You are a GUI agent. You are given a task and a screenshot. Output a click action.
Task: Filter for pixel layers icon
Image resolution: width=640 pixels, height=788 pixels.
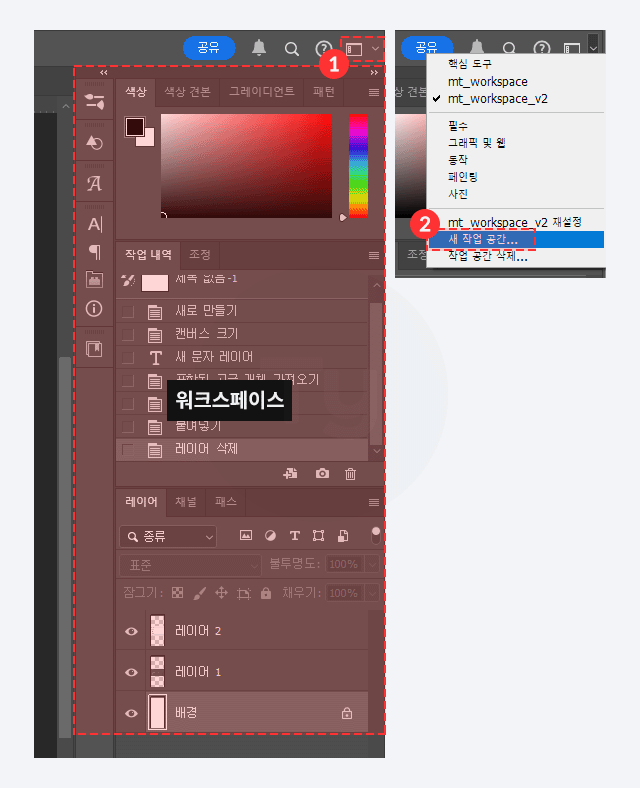click(x=246, y=536)
